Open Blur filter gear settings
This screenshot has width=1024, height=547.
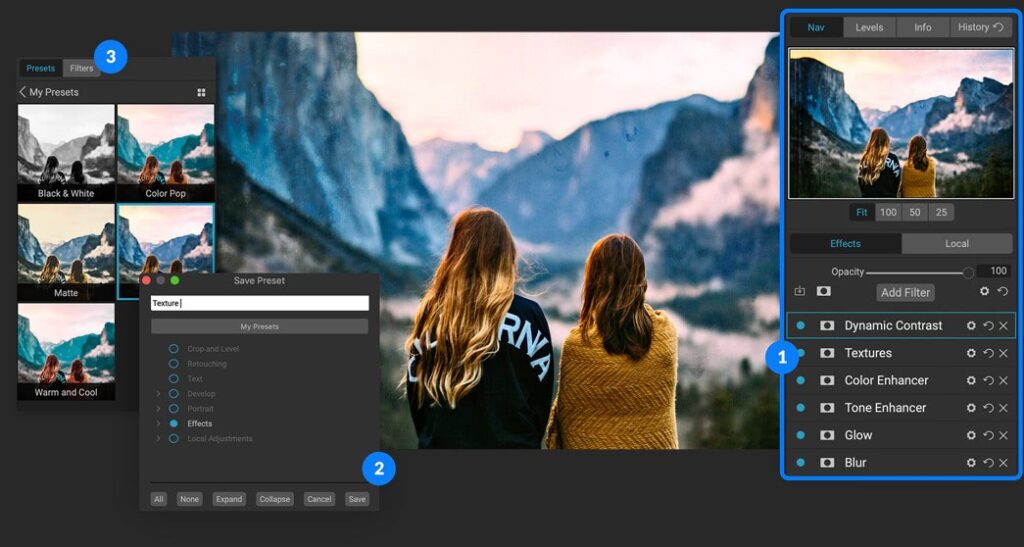971,463
